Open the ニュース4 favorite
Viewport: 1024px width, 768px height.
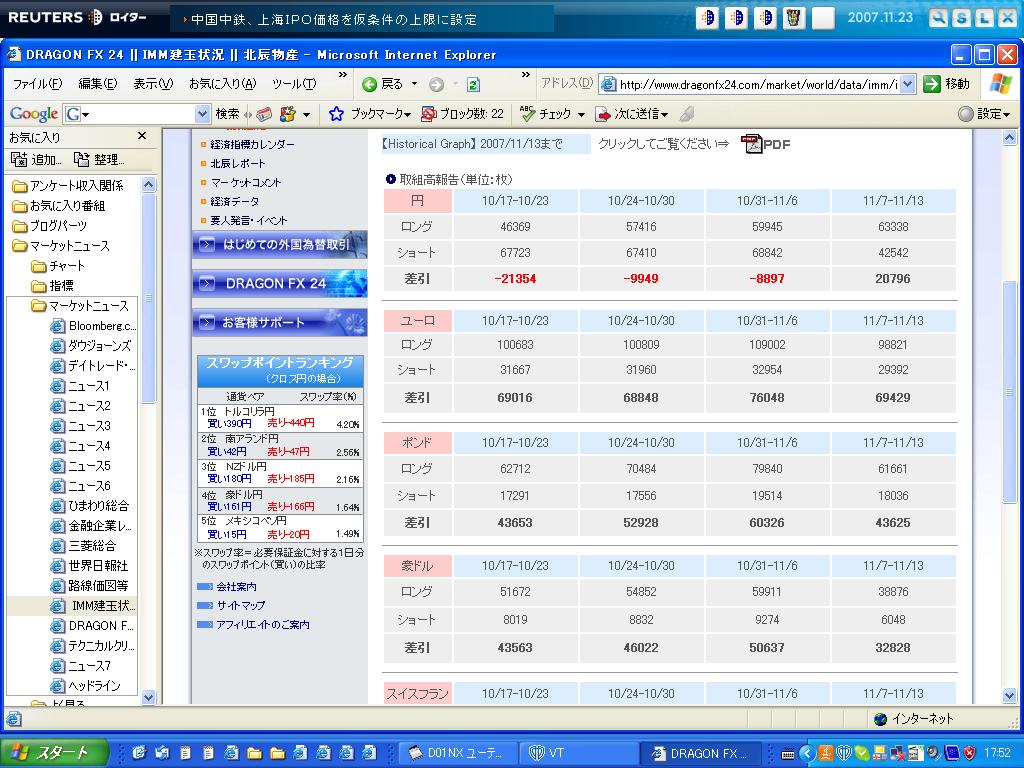(80, 445)
